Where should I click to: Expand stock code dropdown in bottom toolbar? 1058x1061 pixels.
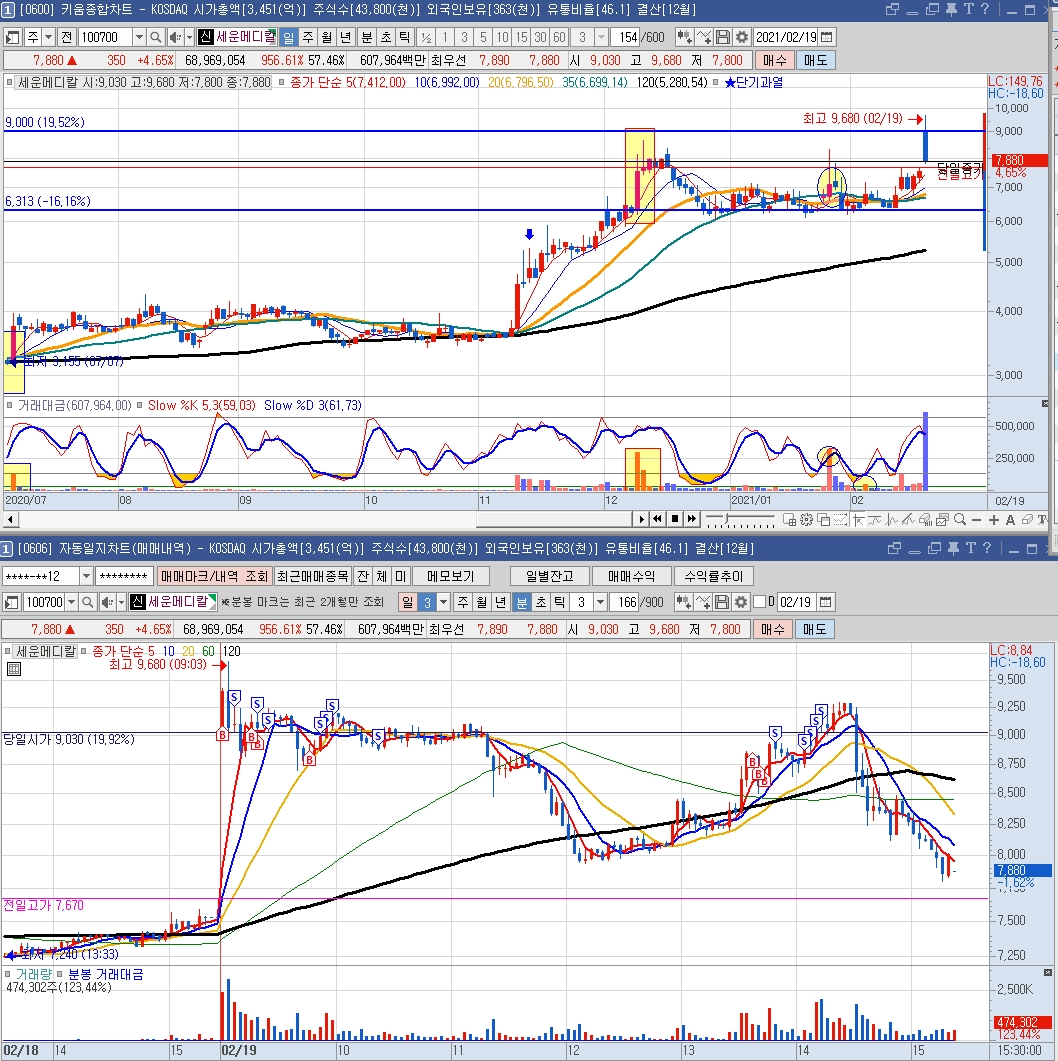coord(71,602)
